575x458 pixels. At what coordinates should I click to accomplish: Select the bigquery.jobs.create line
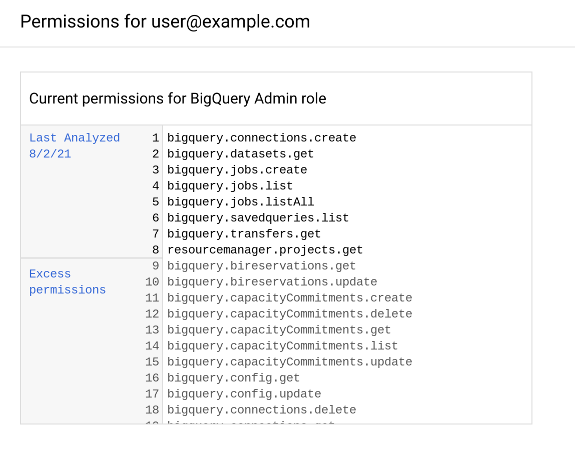(x=237, y=170)
